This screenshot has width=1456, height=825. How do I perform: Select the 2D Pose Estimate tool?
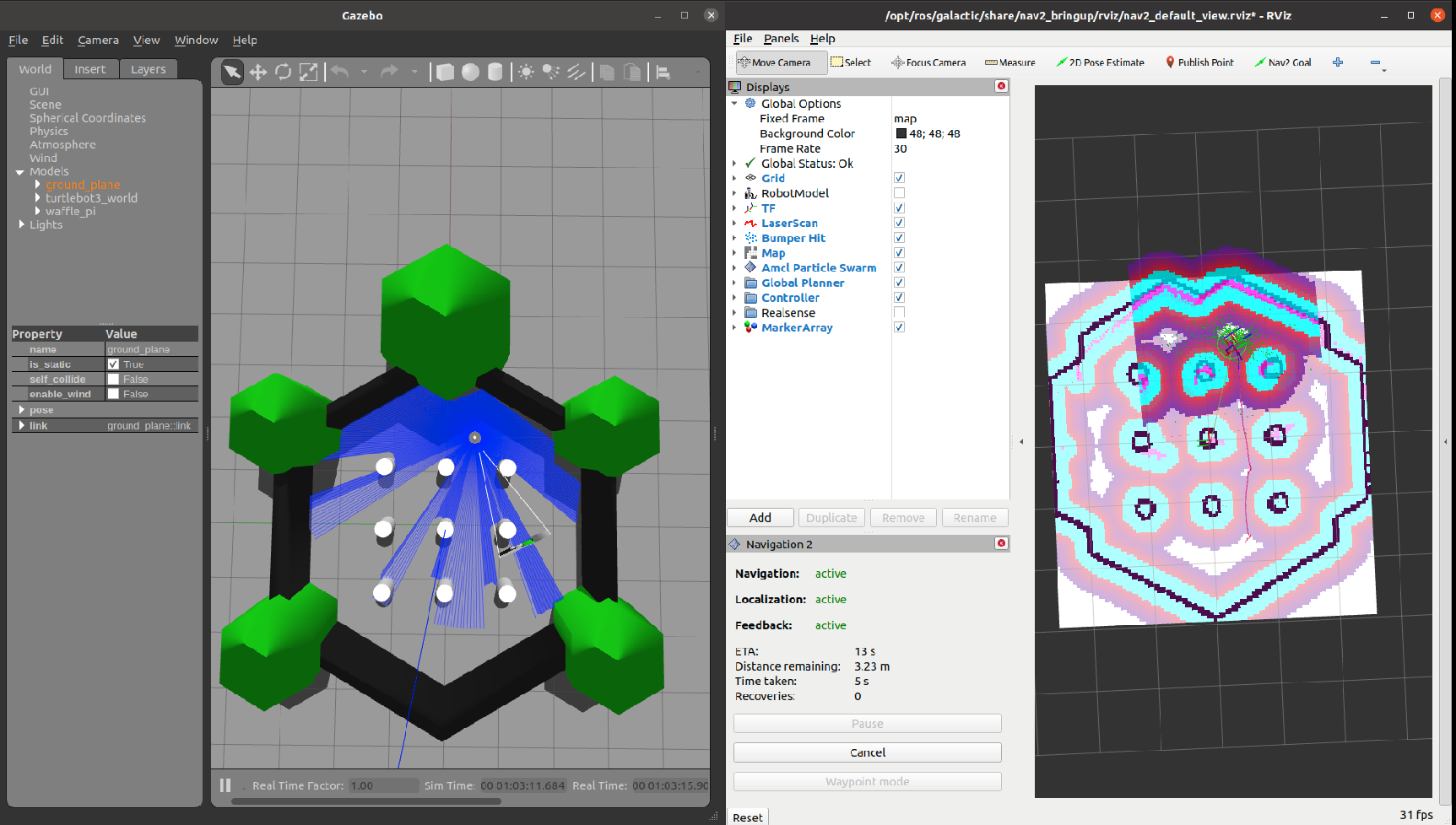1100,62
